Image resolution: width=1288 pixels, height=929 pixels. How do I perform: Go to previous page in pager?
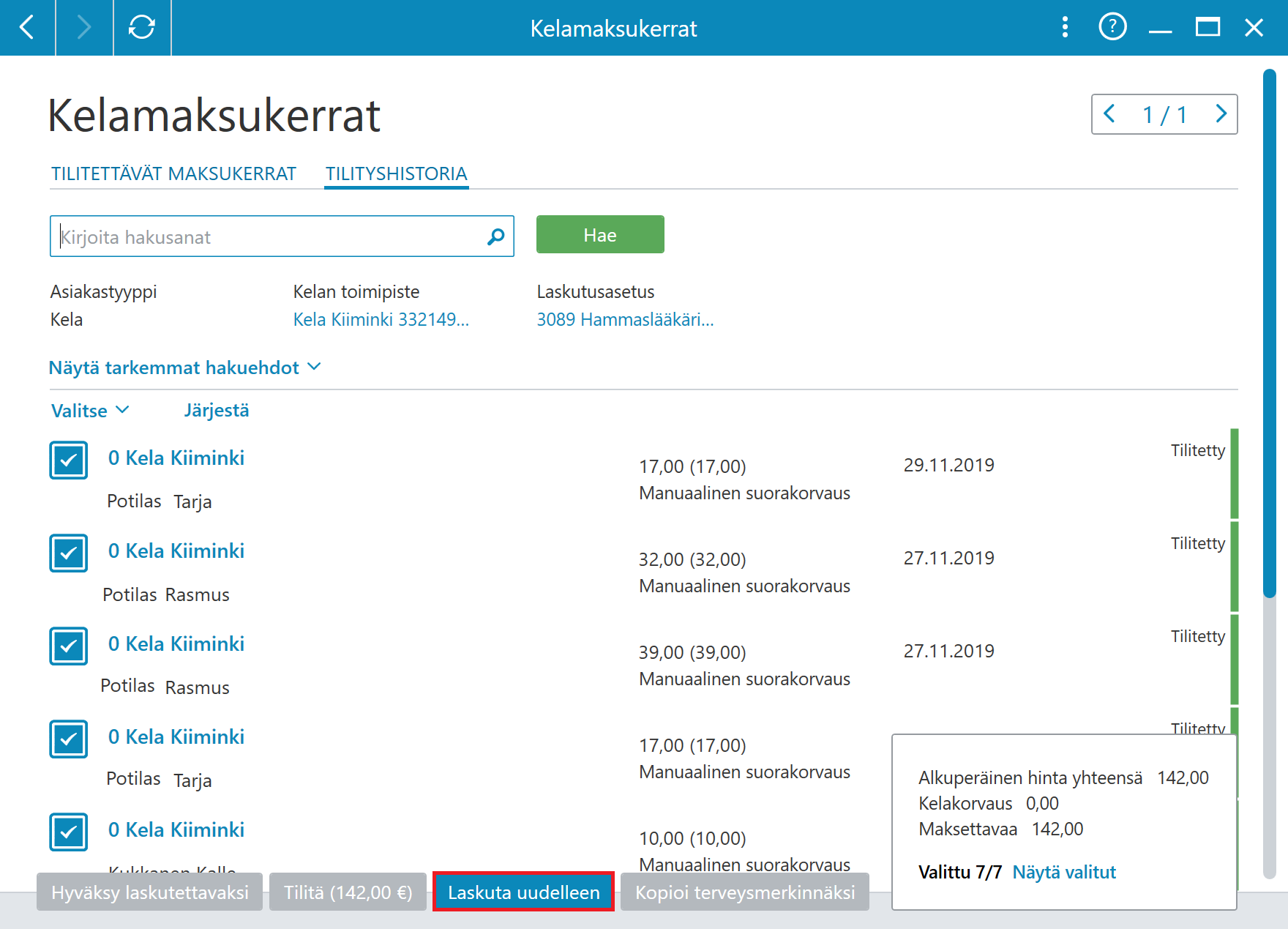click(1110, 114)
